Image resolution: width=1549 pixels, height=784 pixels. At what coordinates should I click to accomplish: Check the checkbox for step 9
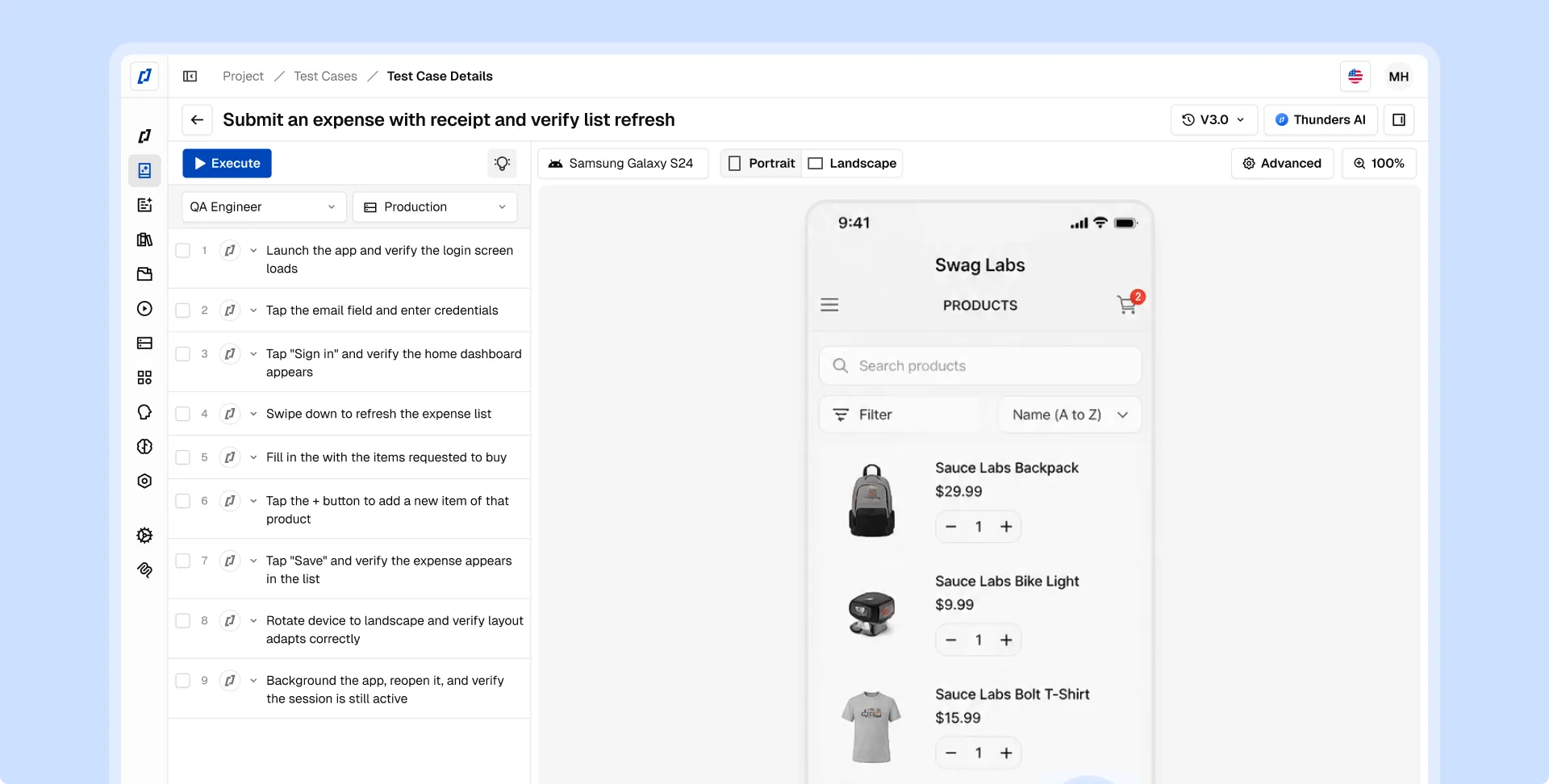pos(183,681)
